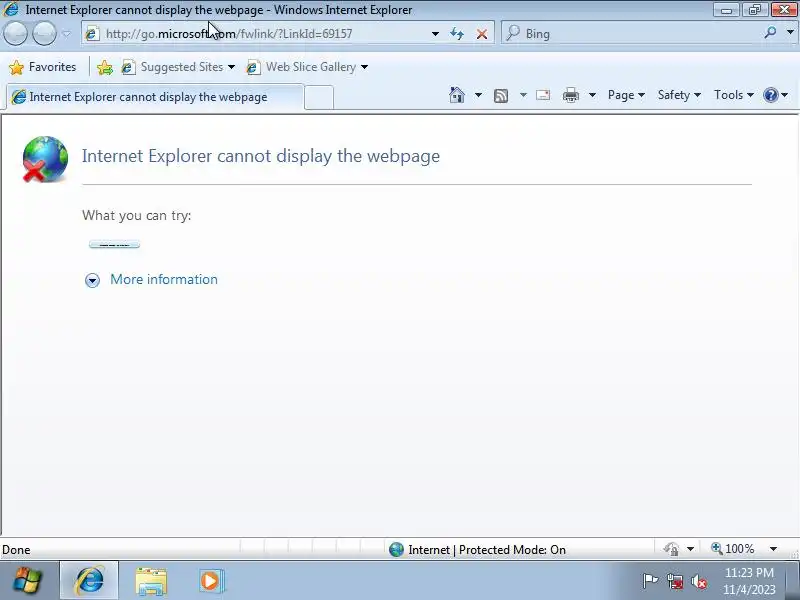Open the Action Center flag icon
The image size is (800, 600).
point(650,581)
